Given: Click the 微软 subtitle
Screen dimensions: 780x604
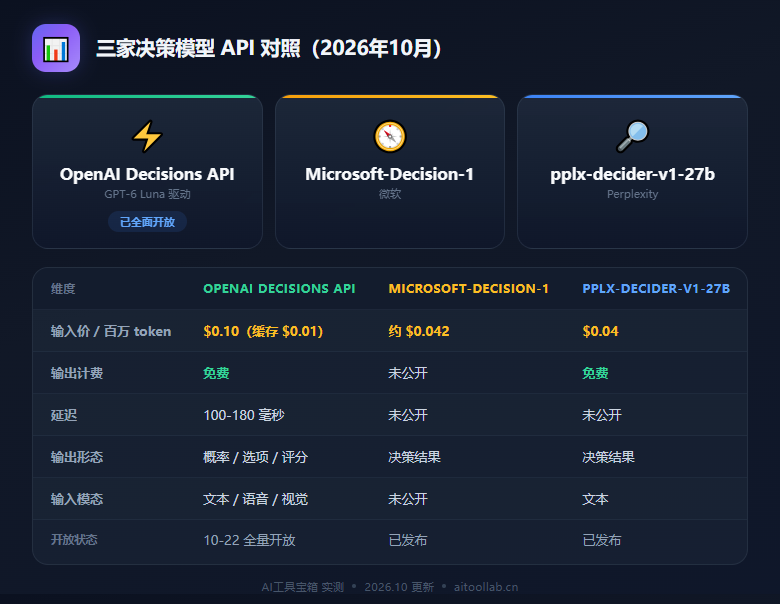Looking at the screenshot, I should pyautogui.click(x=390, y=194).
